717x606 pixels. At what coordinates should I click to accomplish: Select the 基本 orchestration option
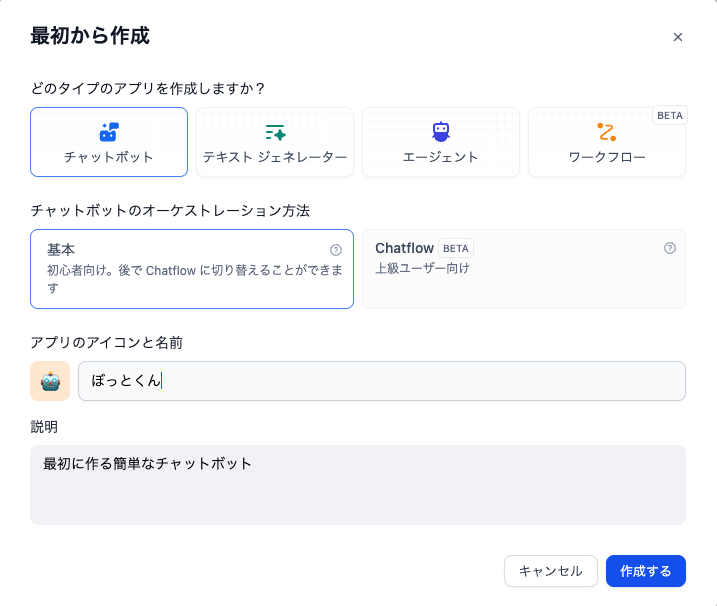(x=191, y=269)
